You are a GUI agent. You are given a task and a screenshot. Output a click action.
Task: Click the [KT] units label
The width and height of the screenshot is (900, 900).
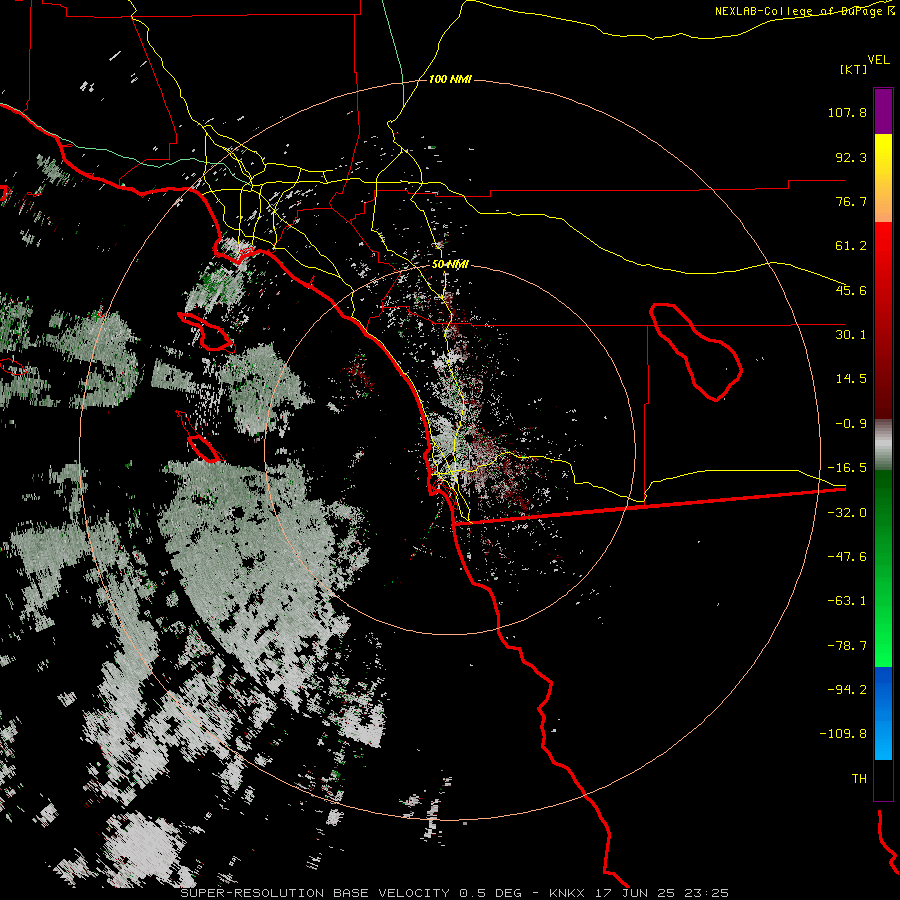point(854,69)
